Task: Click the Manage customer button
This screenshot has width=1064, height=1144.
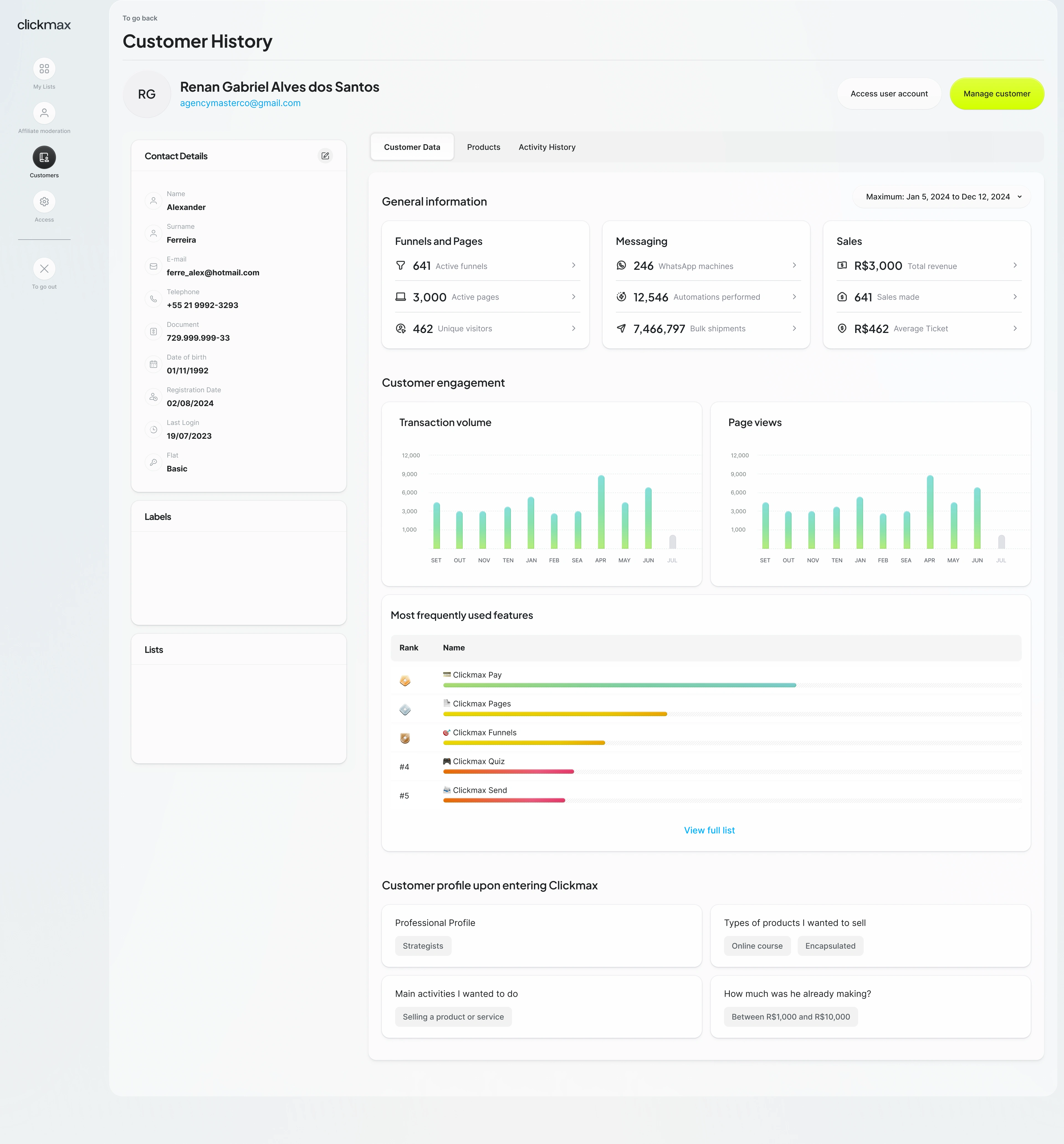Action: 996,94
